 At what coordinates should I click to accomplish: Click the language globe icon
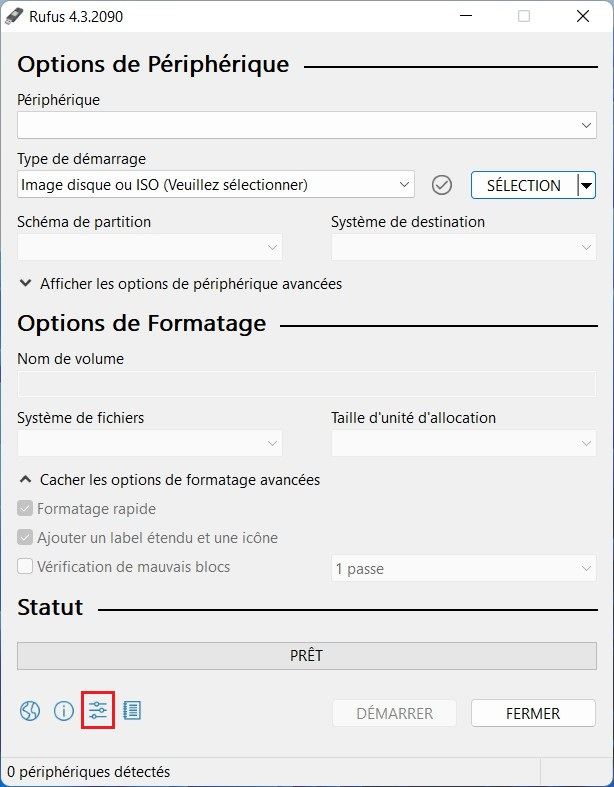[30, 711]
